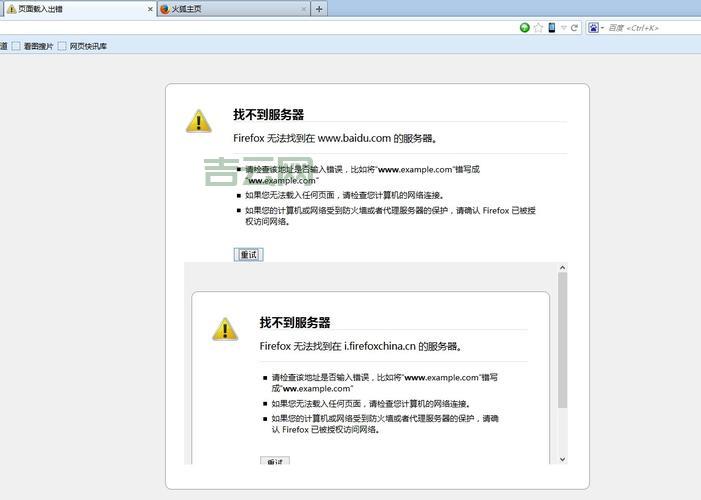Close the 火狐主页 tab
Screen dimensions: 701x500
click(x=304, y=9)
